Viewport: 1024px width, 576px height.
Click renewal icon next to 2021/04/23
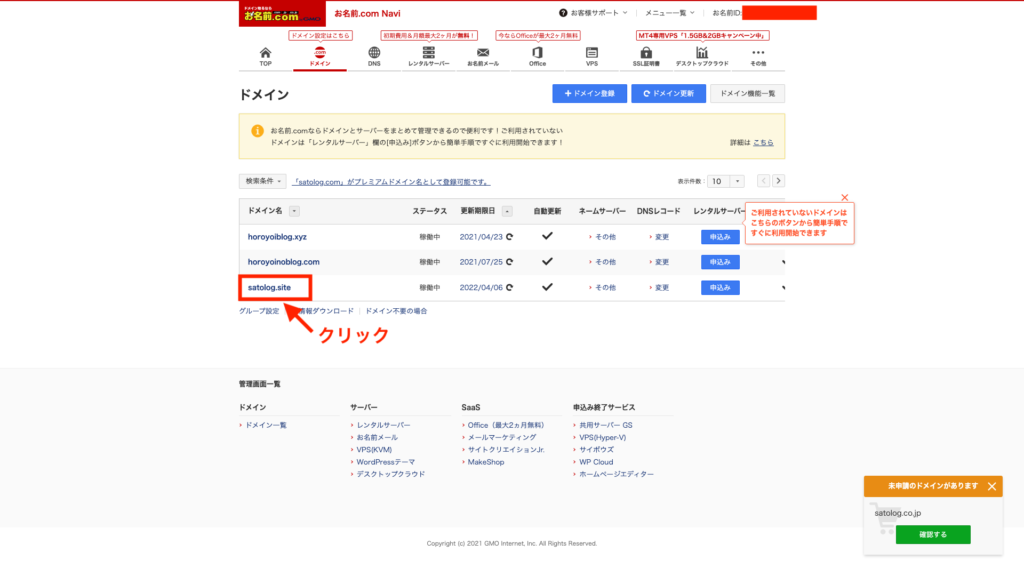pos(509,237)
